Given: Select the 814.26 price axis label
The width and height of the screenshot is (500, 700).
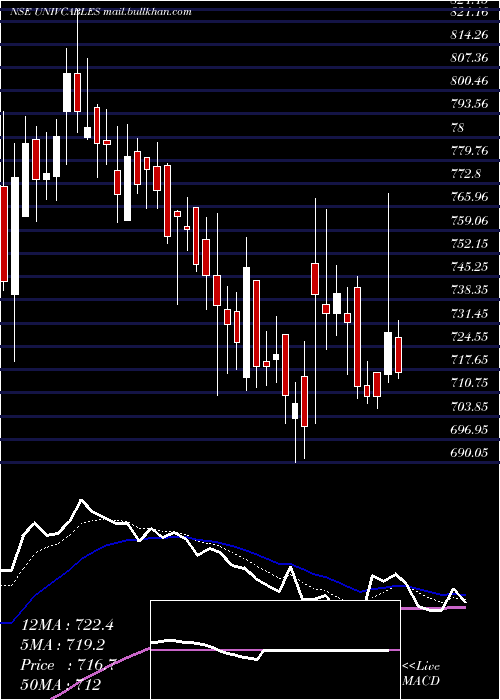Looking at the screenshot, I should point(469,35).
